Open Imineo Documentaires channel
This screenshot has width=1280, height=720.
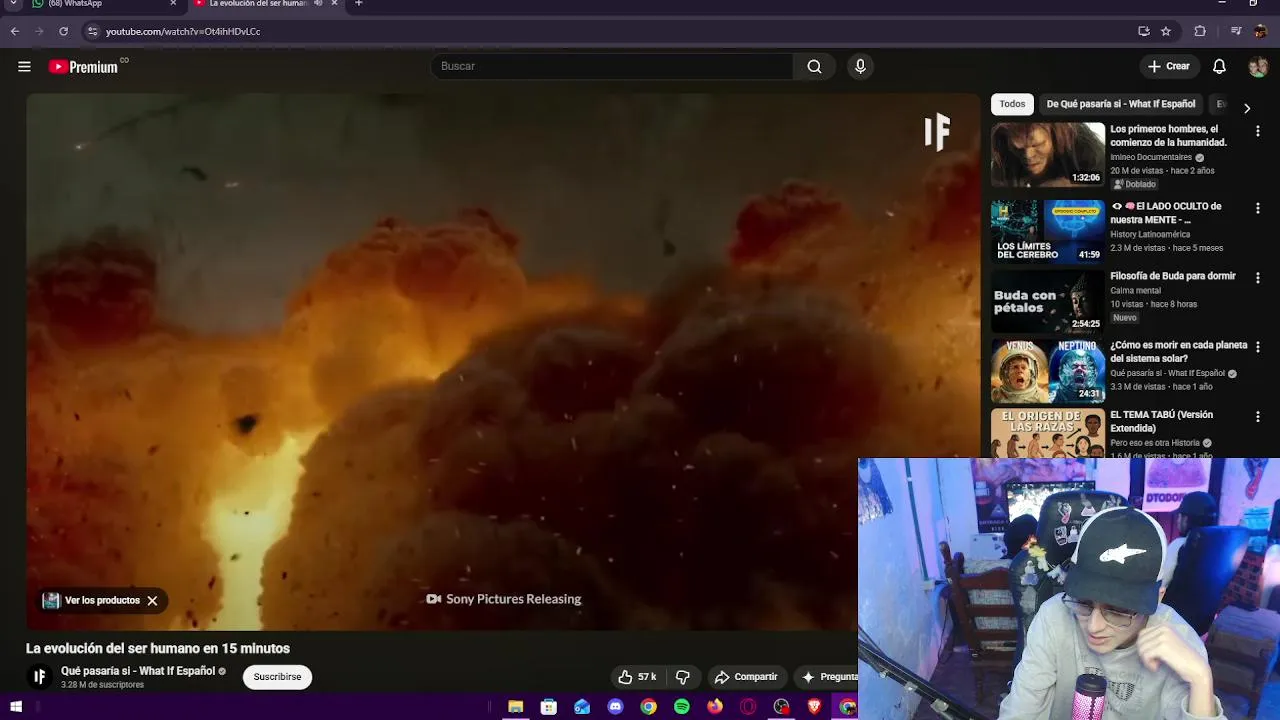pyautogui.click(x=1151, y=157)
